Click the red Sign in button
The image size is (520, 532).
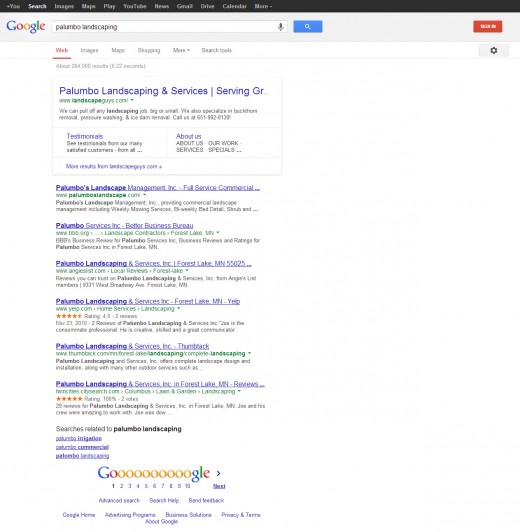point(487,26)
